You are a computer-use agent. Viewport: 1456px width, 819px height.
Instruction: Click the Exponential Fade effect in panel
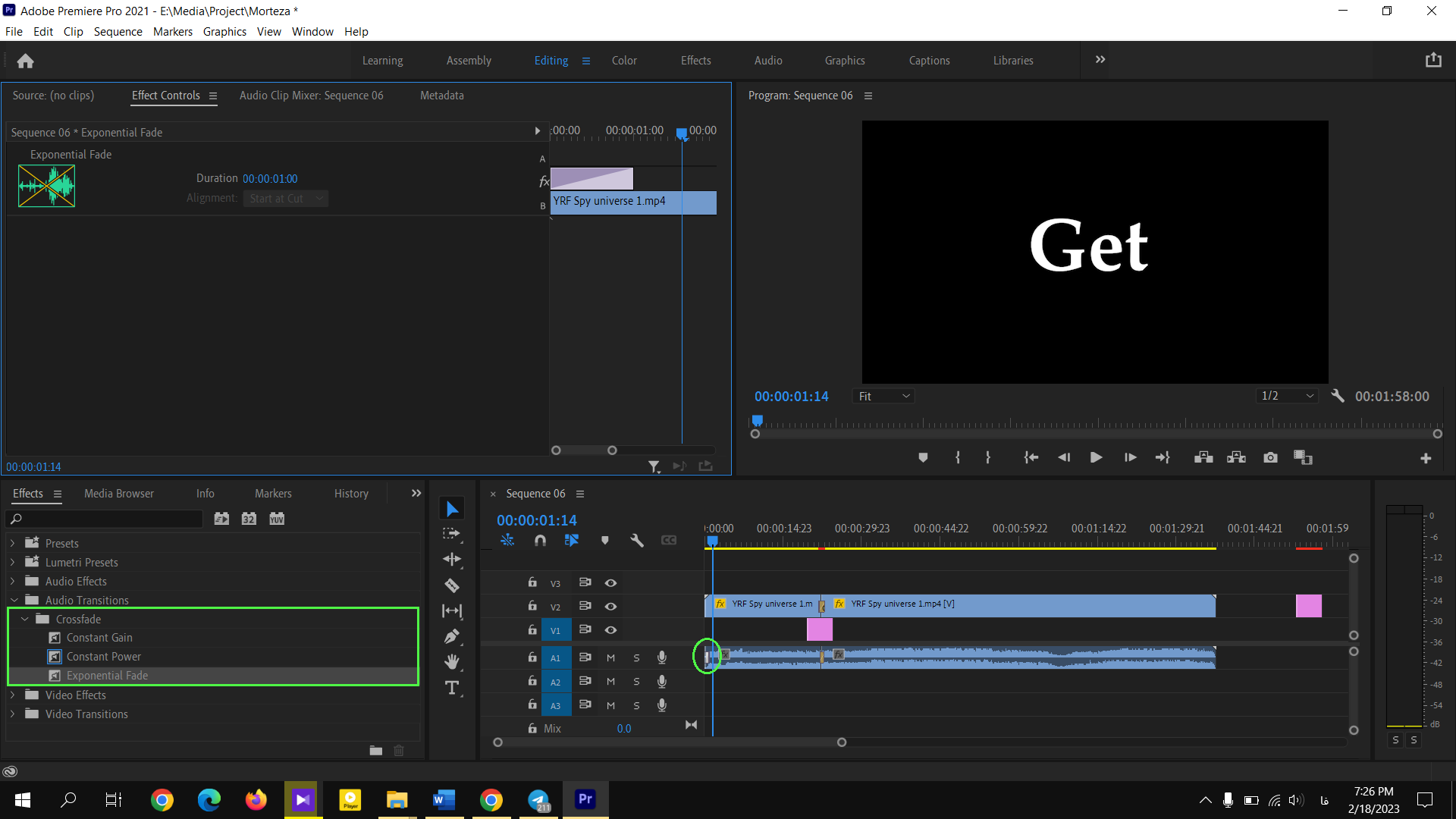click(x=108, y=675)
